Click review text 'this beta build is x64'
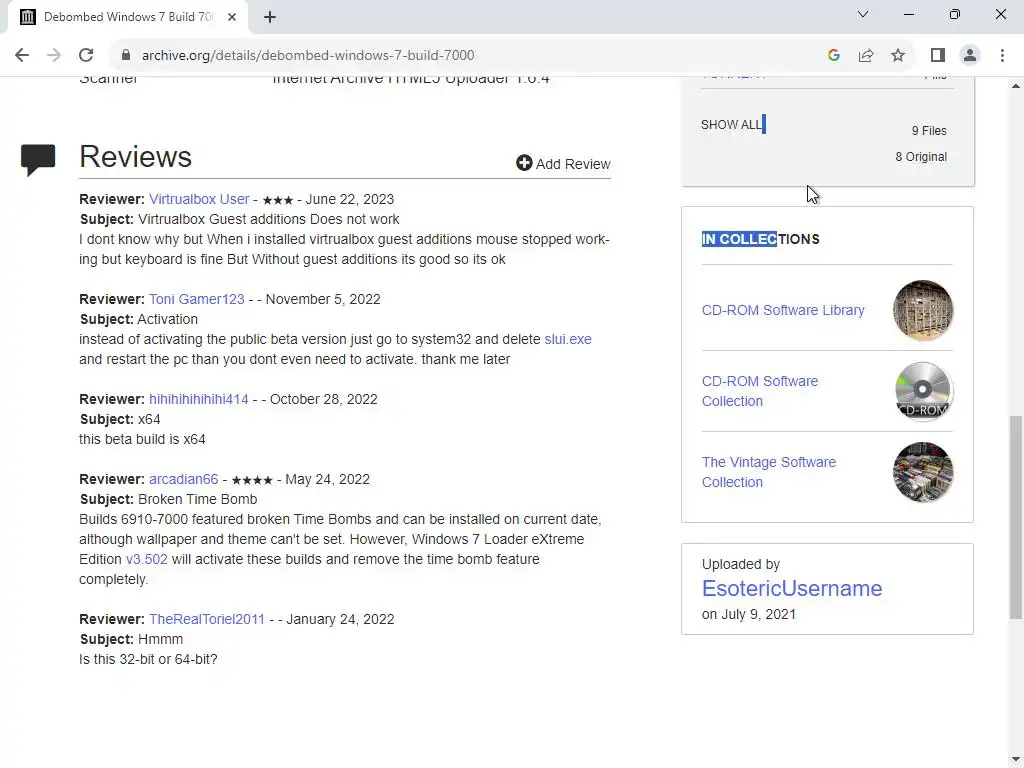The width and height of the screenshot is (1024, 768). point(142,439)
